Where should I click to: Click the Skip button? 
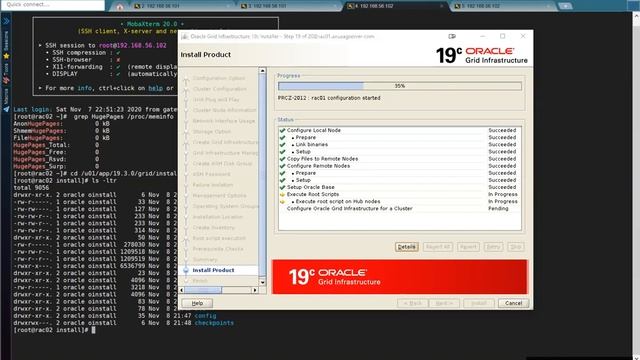tap(516, 247)
